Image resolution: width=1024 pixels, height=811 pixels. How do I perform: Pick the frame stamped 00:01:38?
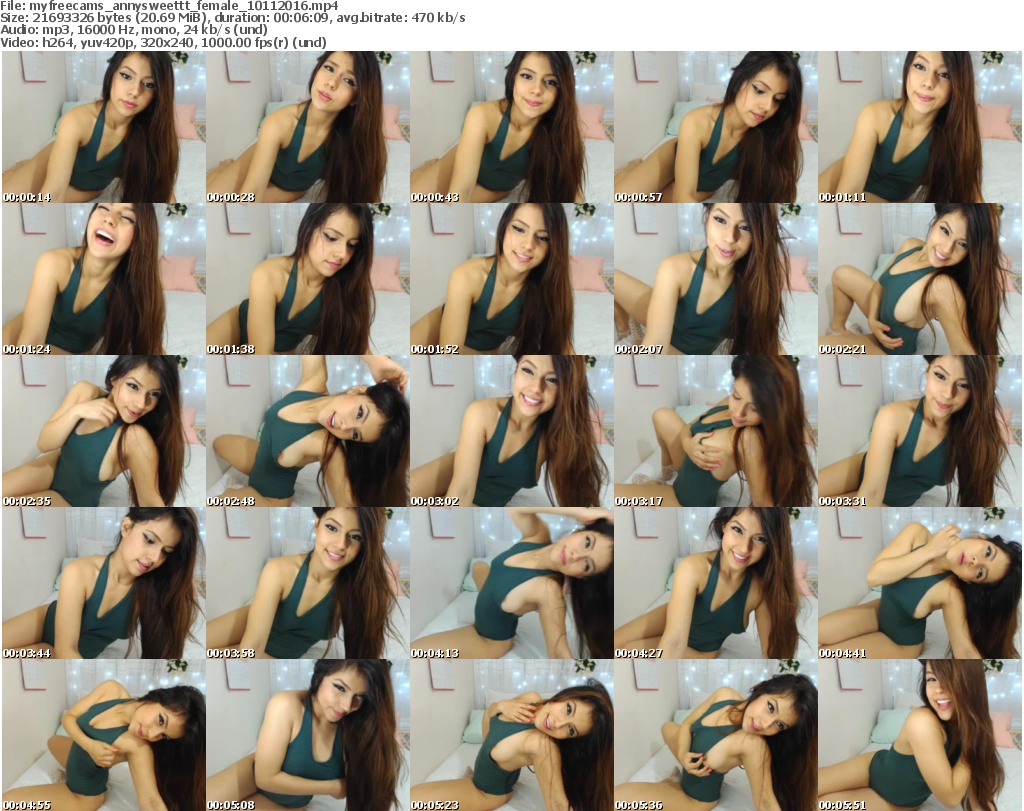tap(308, 279)
